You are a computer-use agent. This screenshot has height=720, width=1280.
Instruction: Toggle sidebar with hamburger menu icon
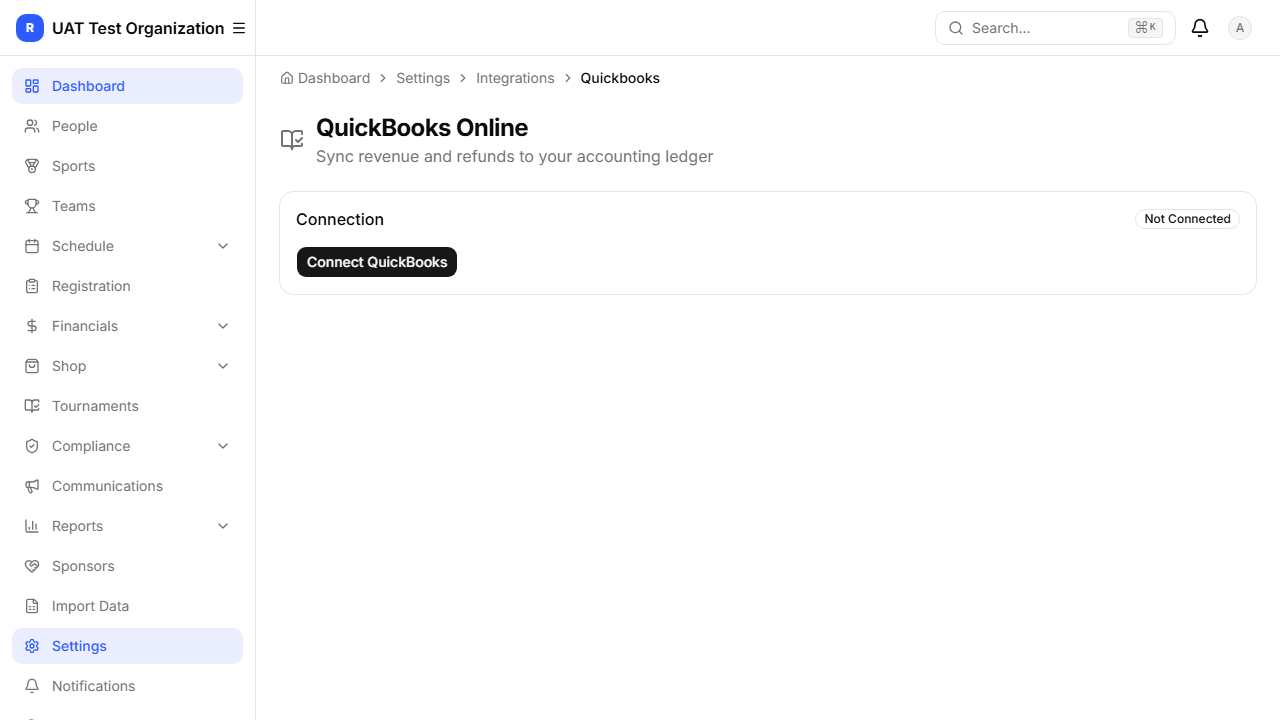[x=239, y=28]
